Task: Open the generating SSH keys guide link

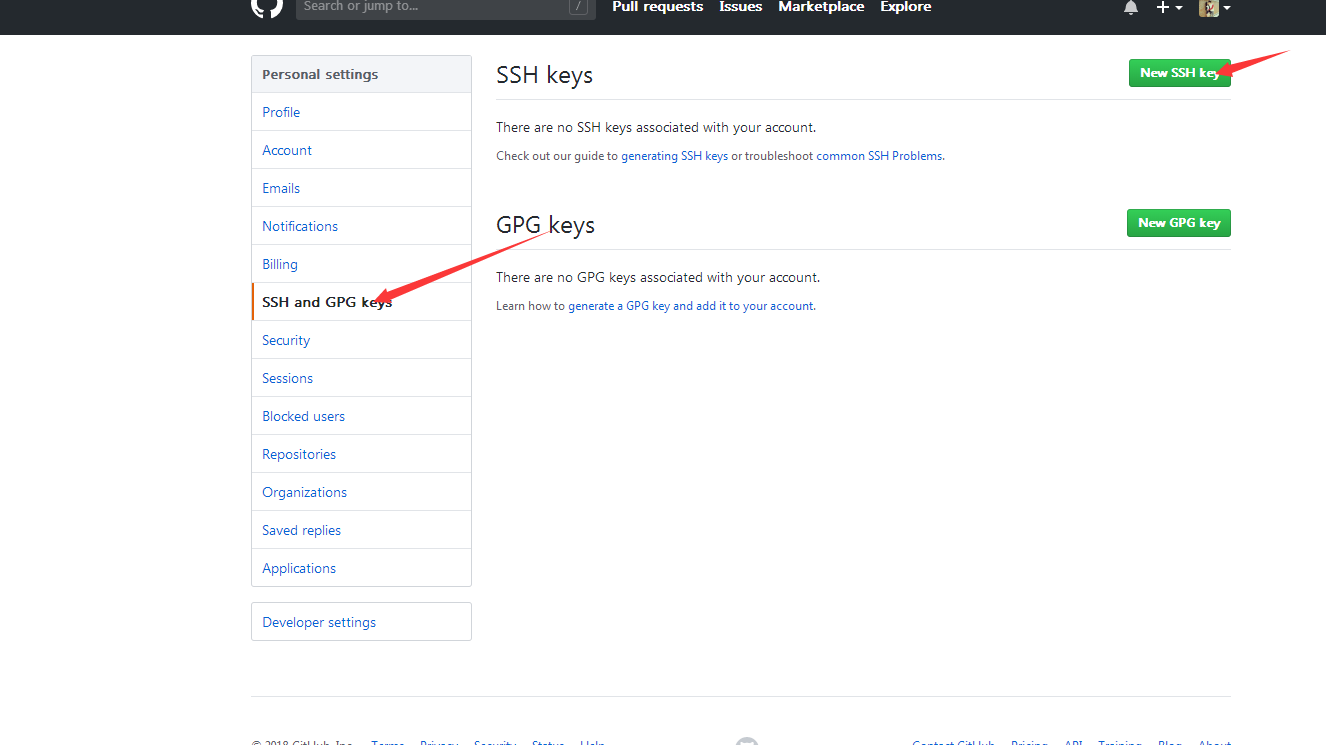Action: pyautogui.click(x=674, y=156)
